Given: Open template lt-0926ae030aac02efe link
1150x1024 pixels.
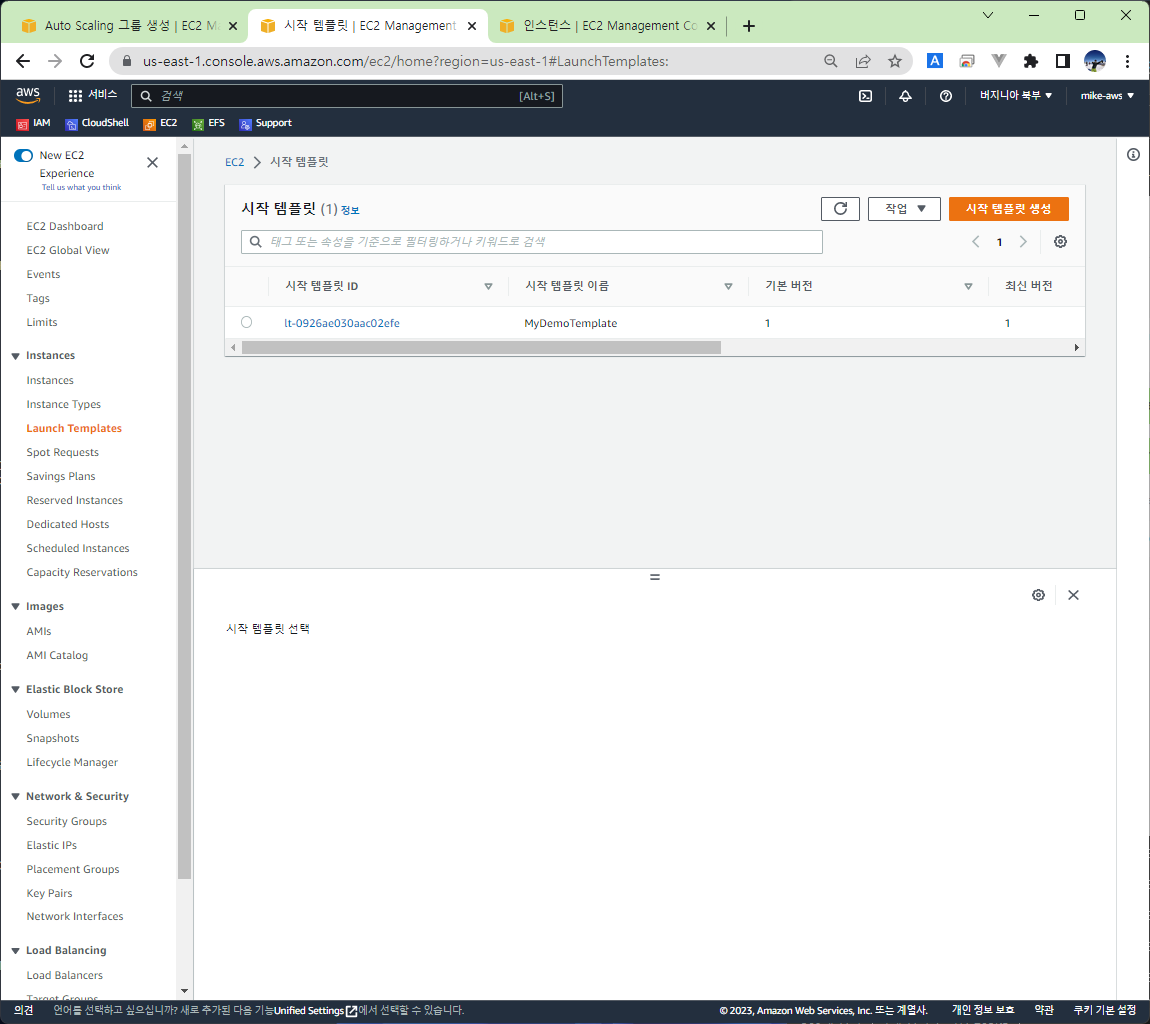Looking at the screenshot, I should click(342, 323).
